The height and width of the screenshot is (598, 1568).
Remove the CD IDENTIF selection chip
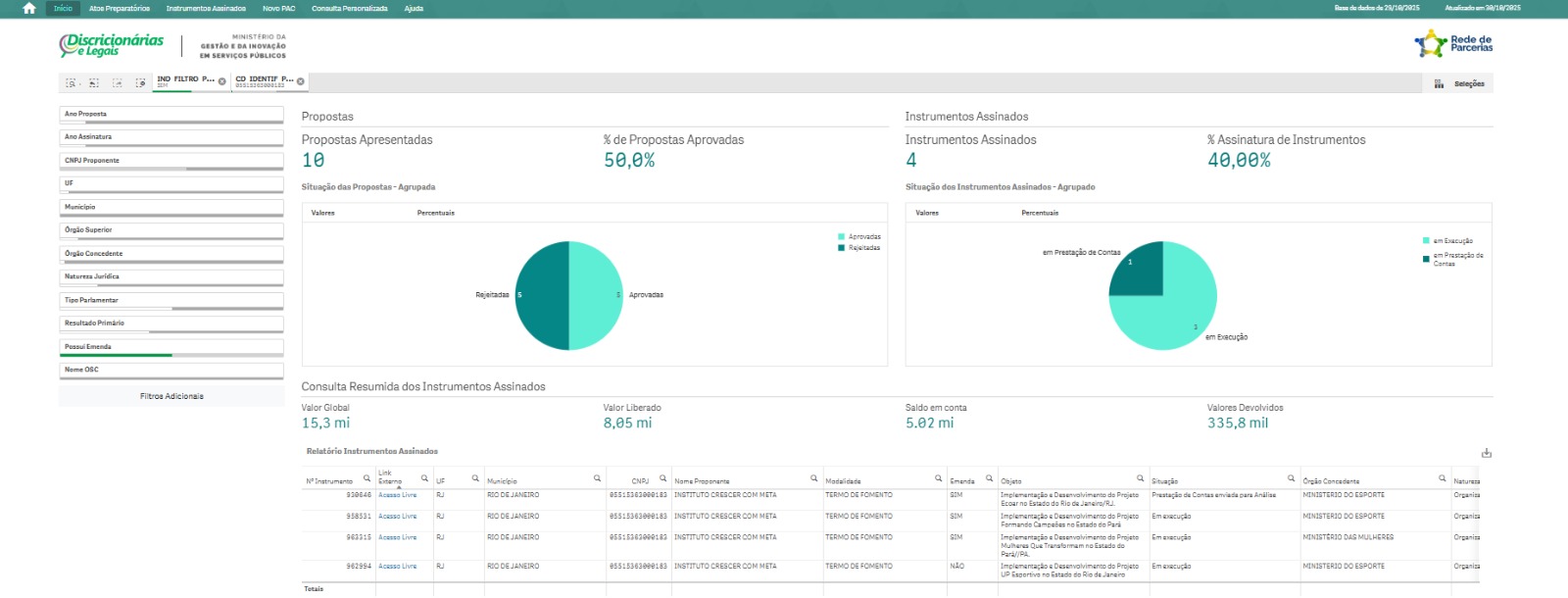[301, 81]
